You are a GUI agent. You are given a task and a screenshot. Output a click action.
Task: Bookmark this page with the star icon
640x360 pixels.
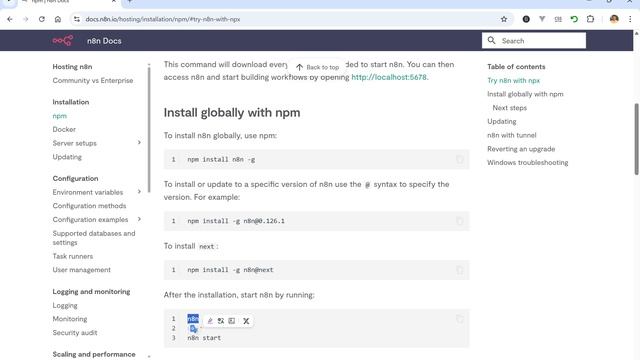coord(504,19)
